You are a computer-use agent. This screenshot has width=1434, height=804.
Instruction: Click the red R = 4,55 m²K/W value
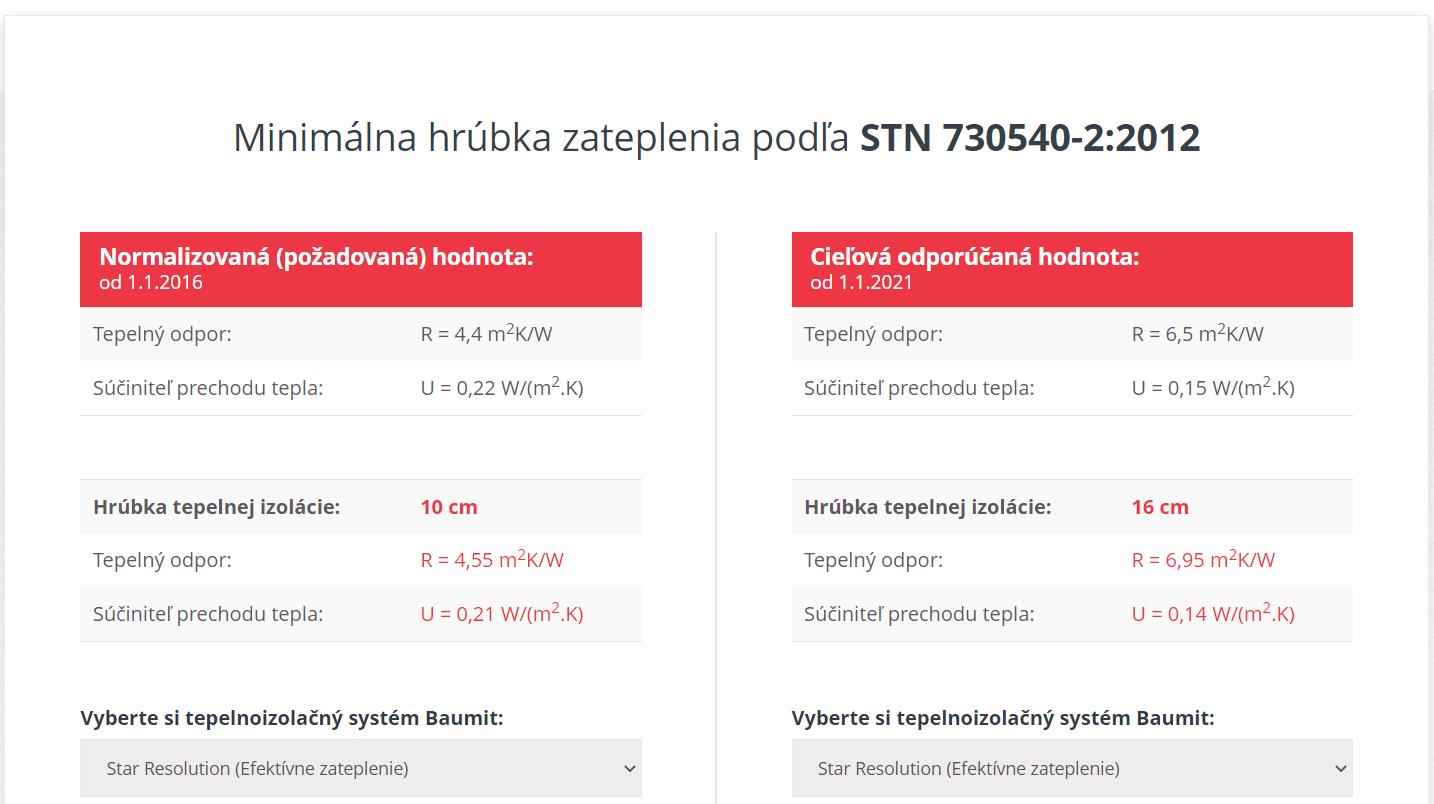(x=492, y=560)
